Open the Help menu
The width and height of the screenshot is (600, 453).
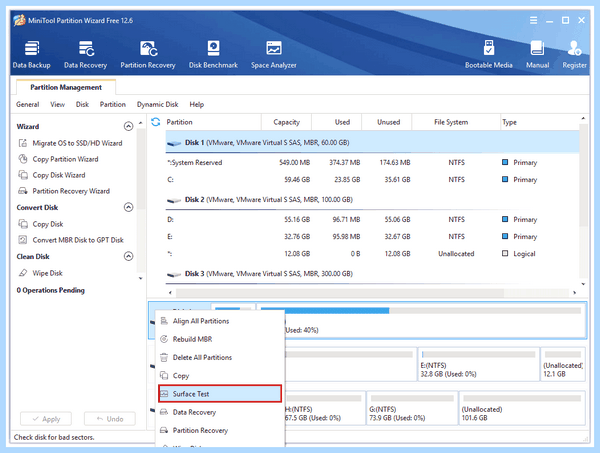[x=197, y=104]
